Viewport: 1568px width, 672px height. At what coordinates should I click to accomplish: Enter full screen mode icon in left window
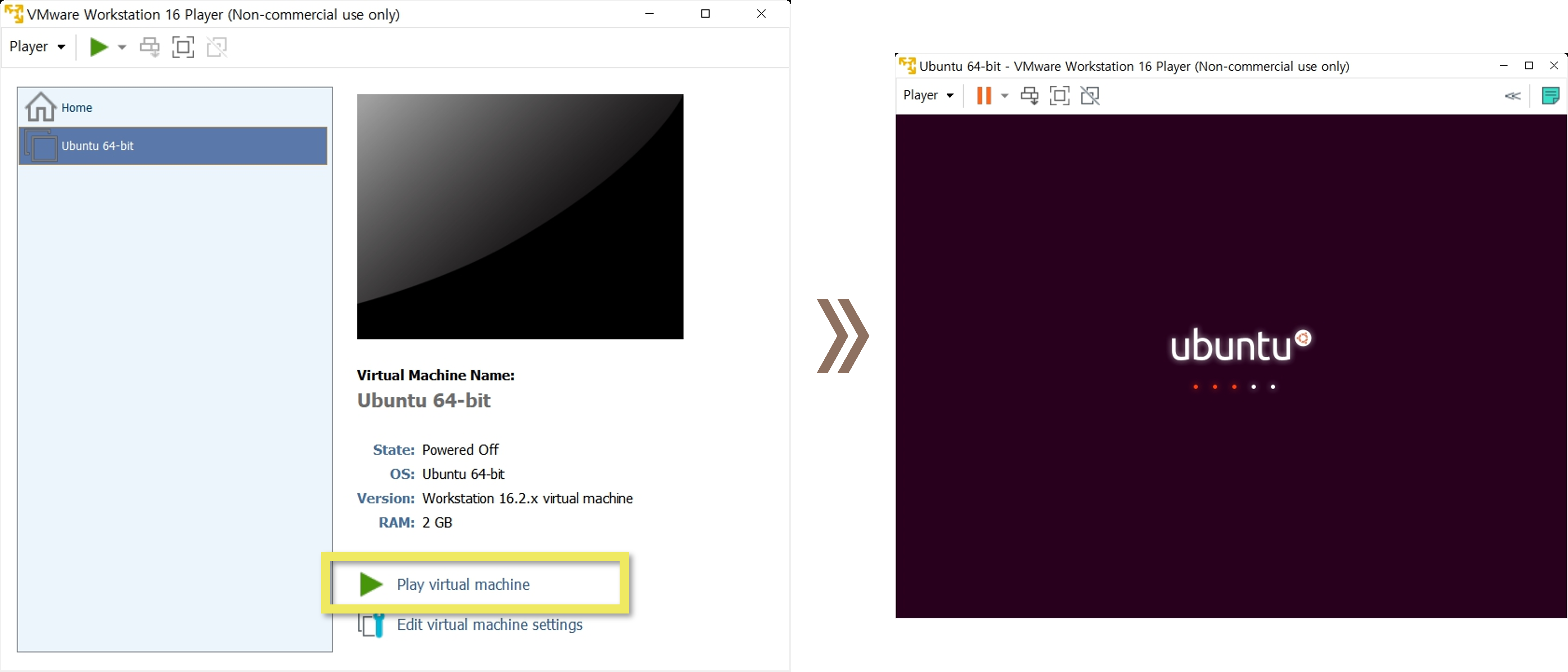(x=183, y=47)
